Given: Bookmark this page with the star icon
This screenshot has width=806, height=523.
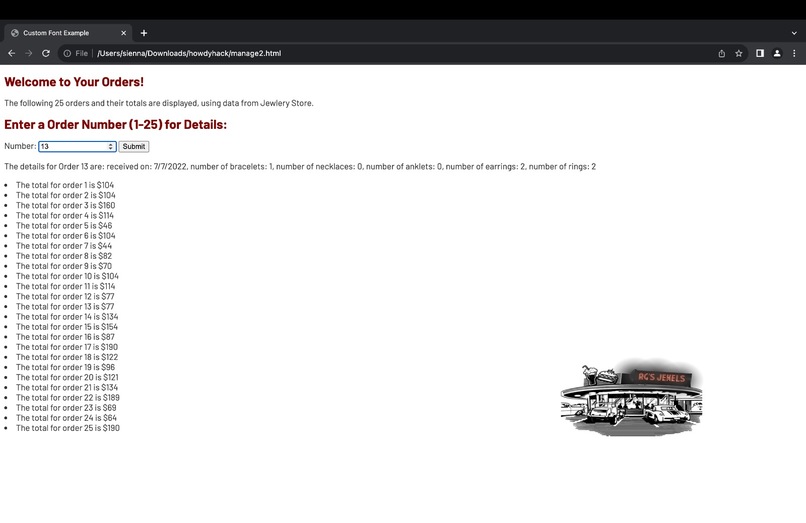Looking at the screenshot, I should pos(739,53).
